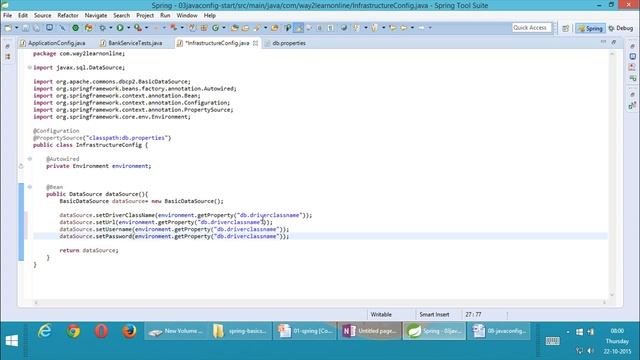Click the New file toolbar icon
640x360 pixels.
tap(8, 28)
